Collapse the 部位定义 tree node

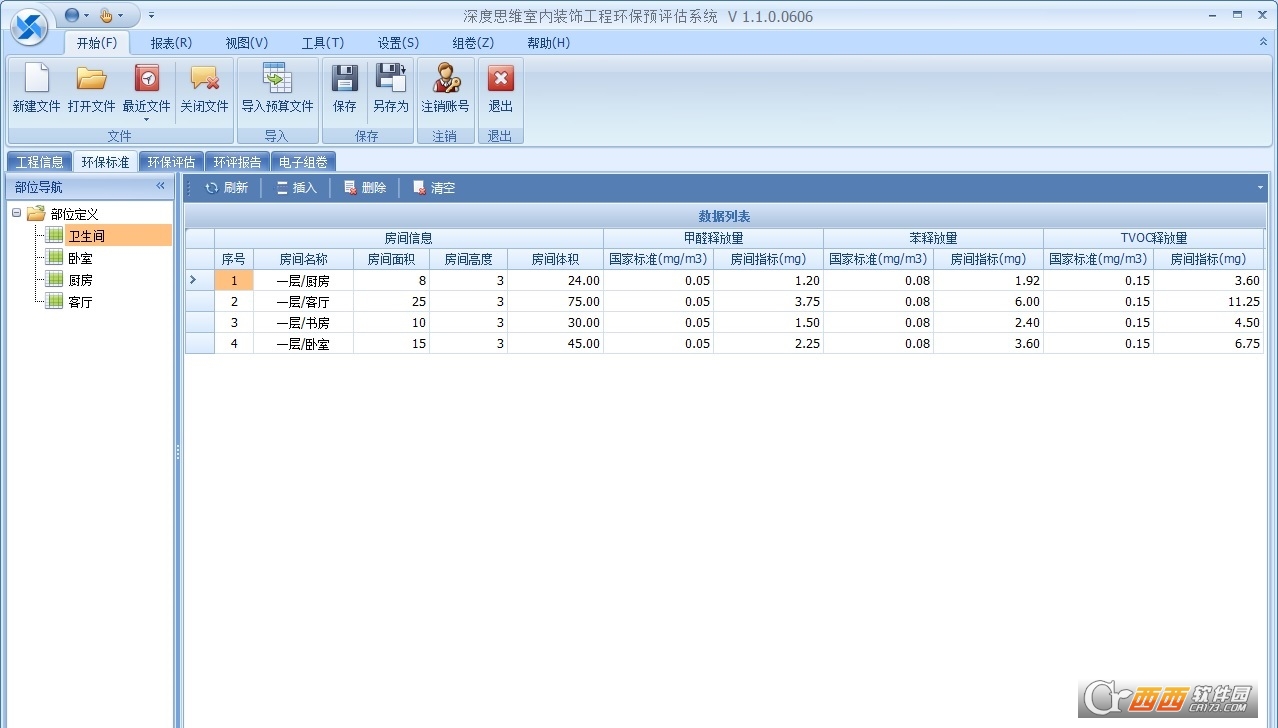point(17,213)
